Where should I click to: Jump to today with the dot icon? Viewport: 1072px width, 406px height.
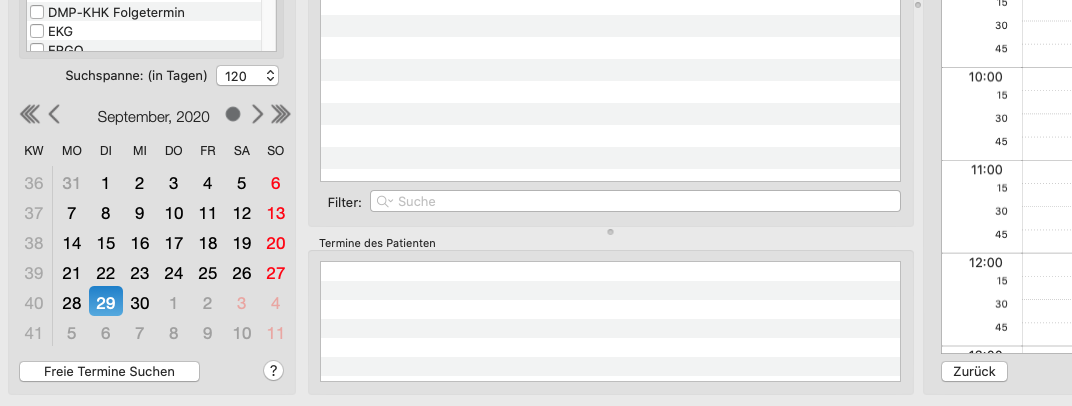click(x=233, y=114)
